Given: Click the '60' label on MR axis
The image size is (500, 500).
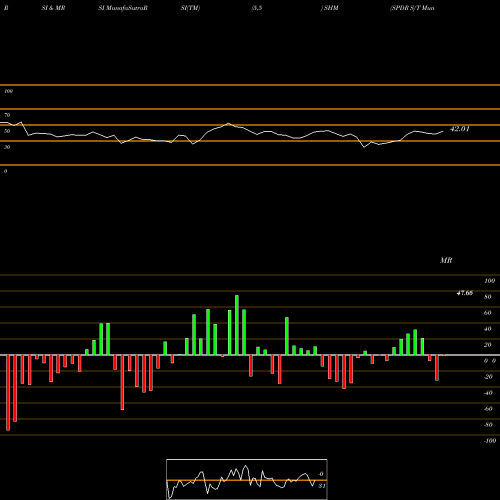Looking at the screenshot, I should [x=488, y=313].
